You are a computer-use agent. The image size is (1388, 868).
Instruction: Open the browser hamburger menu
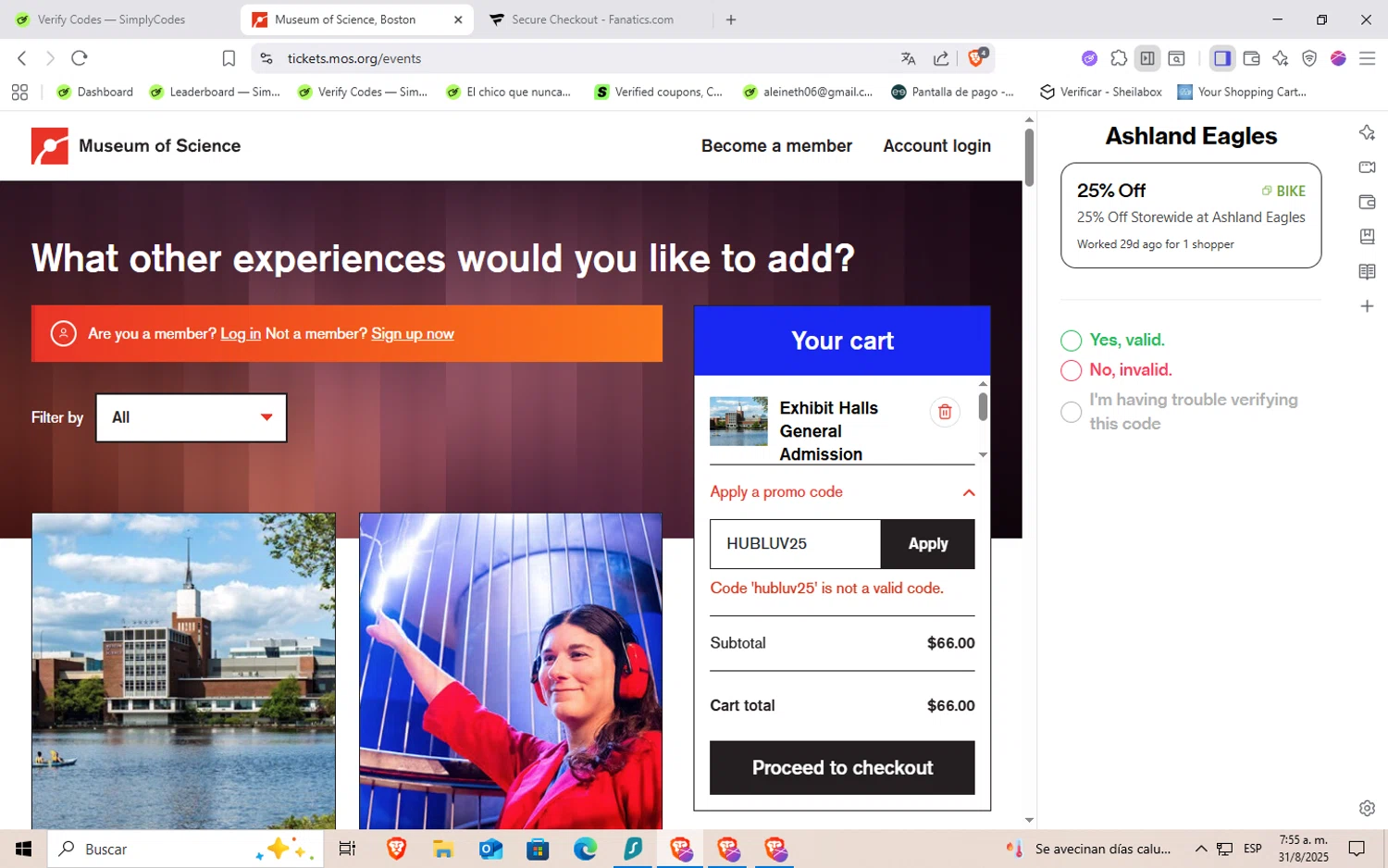click(1368, 58)
